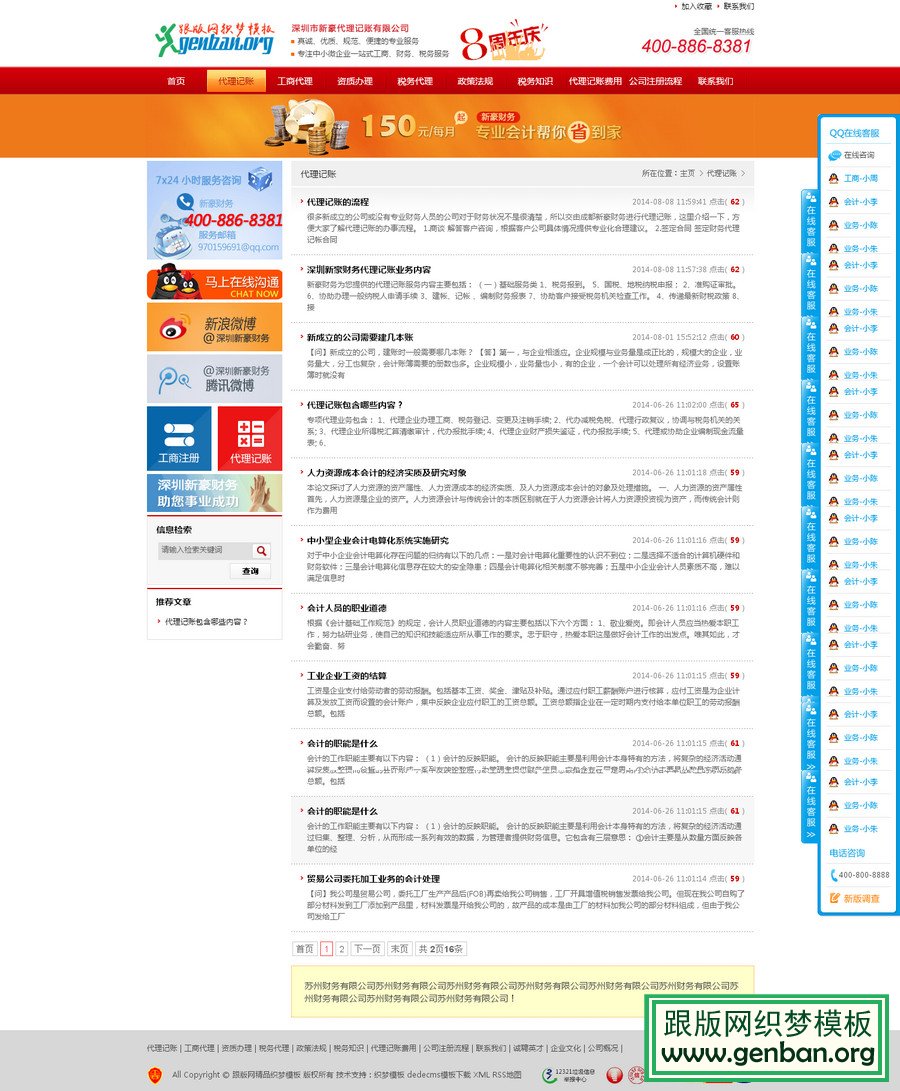Click the keyword search input field
Screen dimensions: 900x1091
tap(204, 551)
